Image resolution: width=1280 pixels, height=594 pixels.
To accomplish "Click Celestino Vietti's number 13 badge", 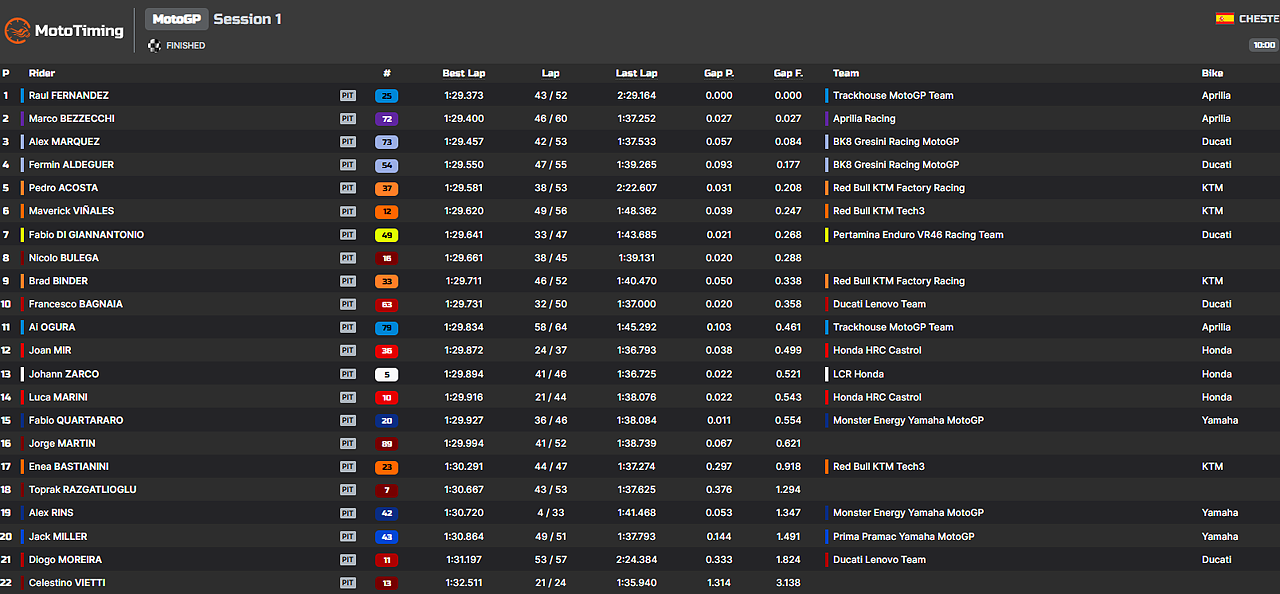I will pyautogui.click(x=386, y=582).
